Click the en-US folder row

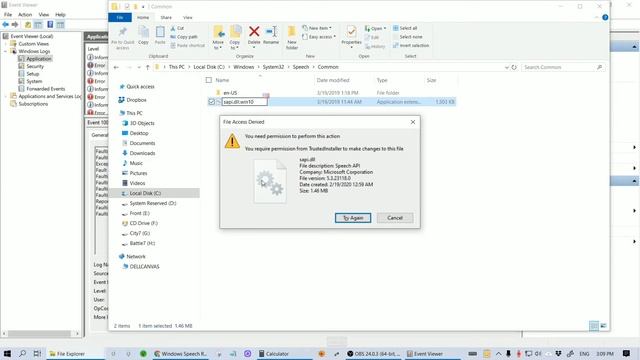(331, 93)
